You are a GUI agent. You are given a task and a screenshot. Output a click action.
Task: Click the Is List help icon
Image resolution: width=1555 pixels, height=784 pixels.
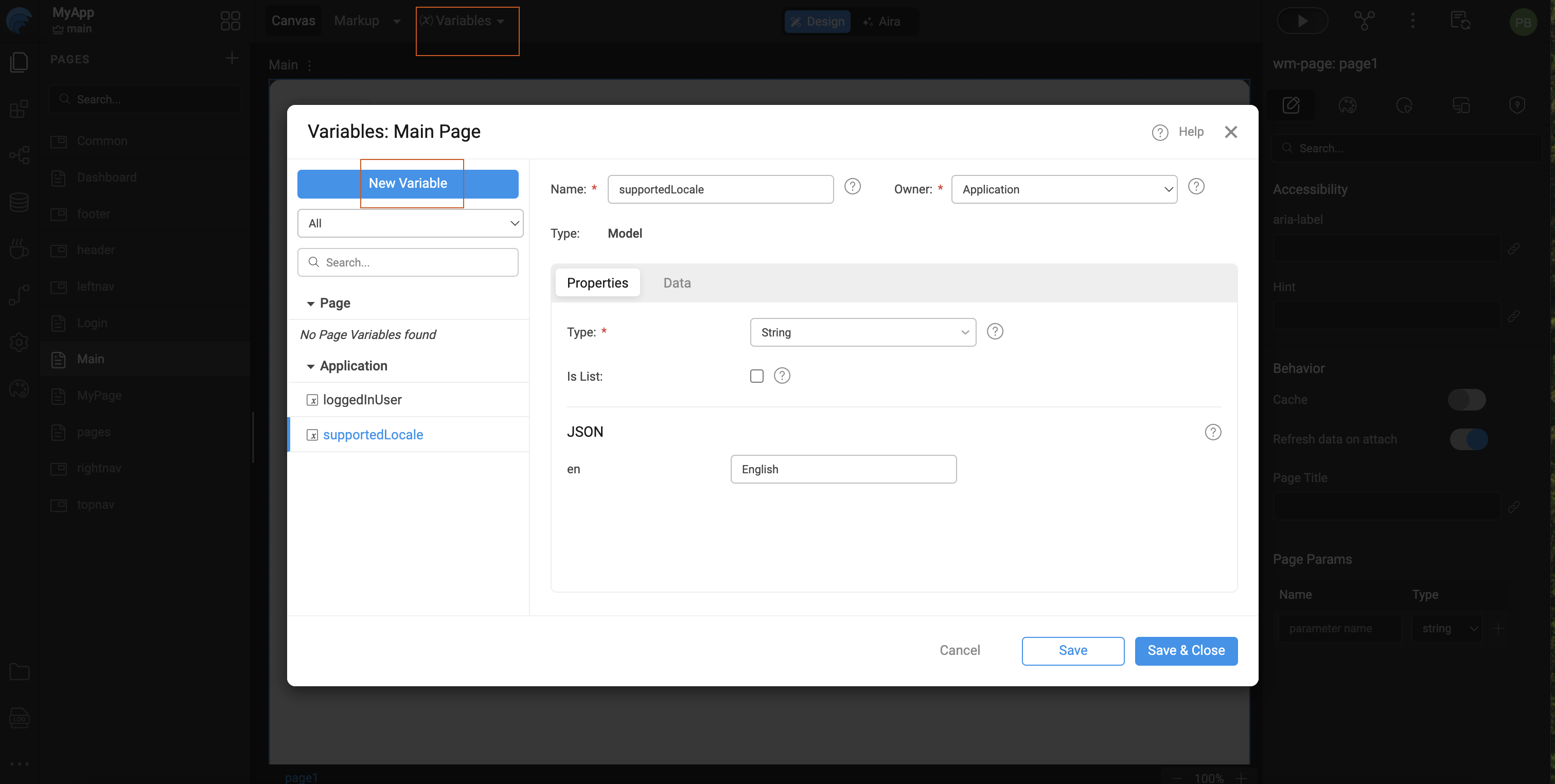782,376
